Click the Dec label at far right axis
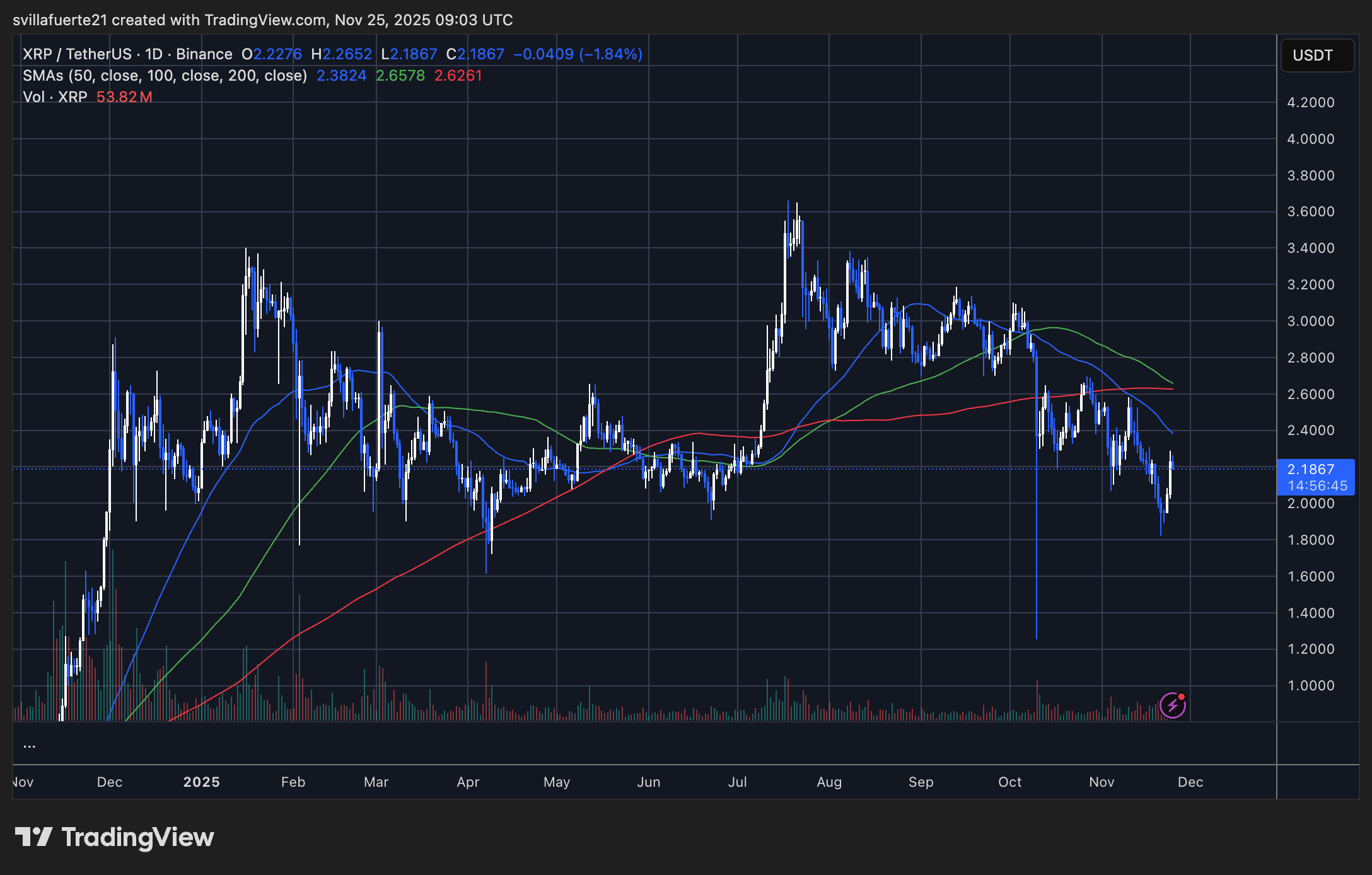Screen dimensions: 1372x875 [x=1190, y=782]
